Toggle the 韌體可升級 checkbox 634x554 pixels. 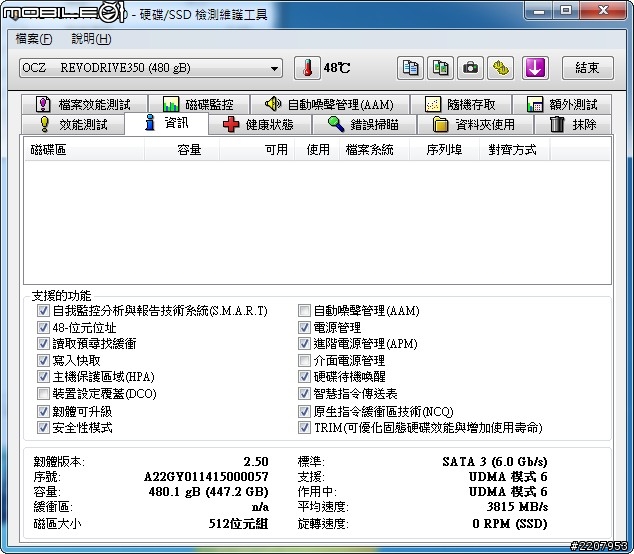(x=43, y=412)
